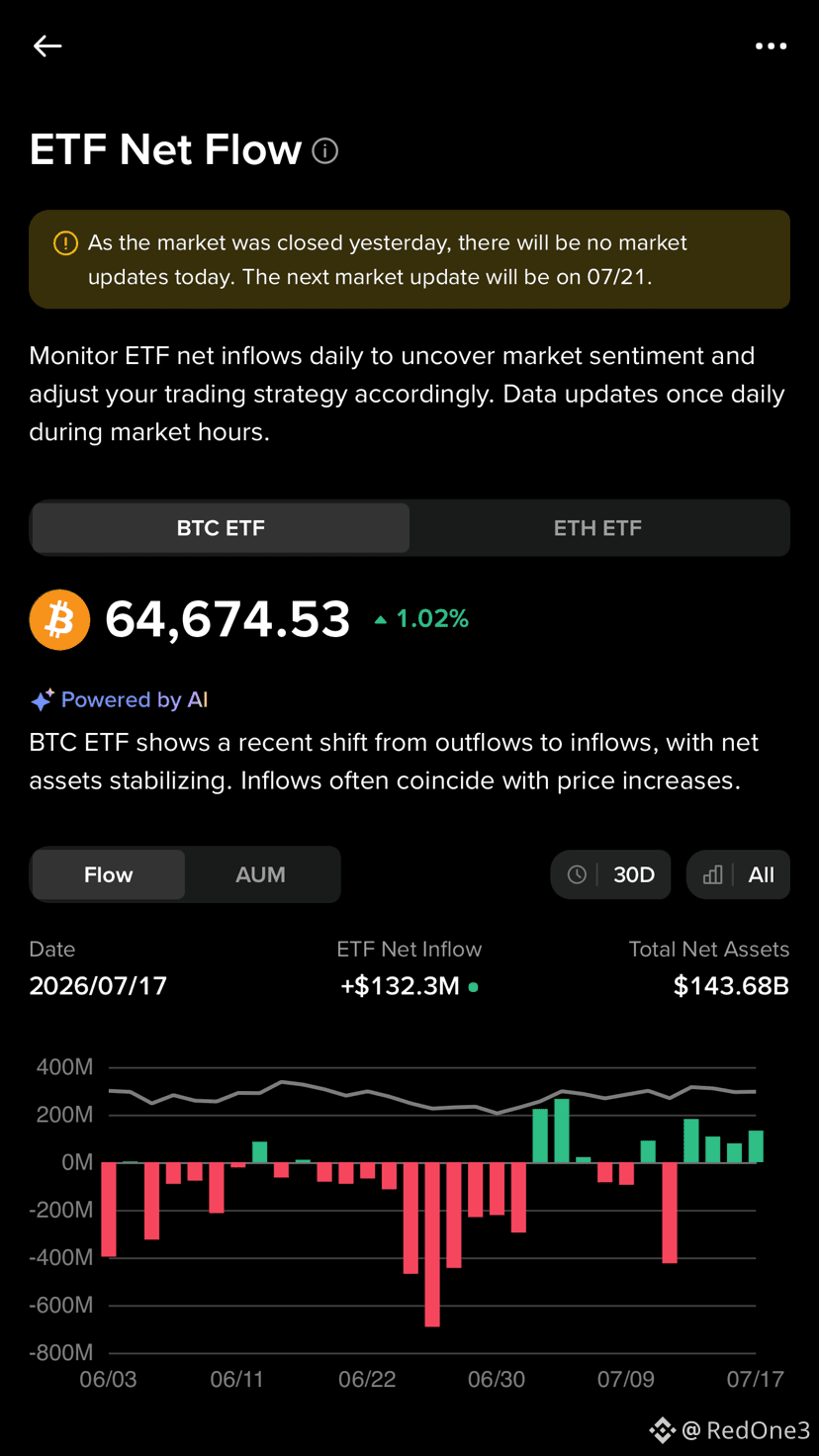Tap the orange Bitcoin logo icon

click(x=59, y=619)
